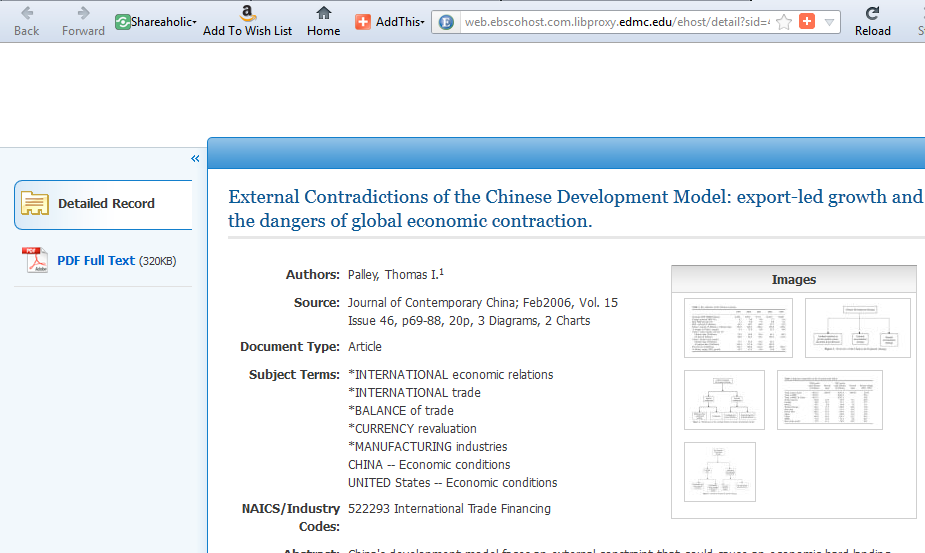The image size is (925, 553).
Task: Collapse the left sidebar panel
Action: pos(195,158)
